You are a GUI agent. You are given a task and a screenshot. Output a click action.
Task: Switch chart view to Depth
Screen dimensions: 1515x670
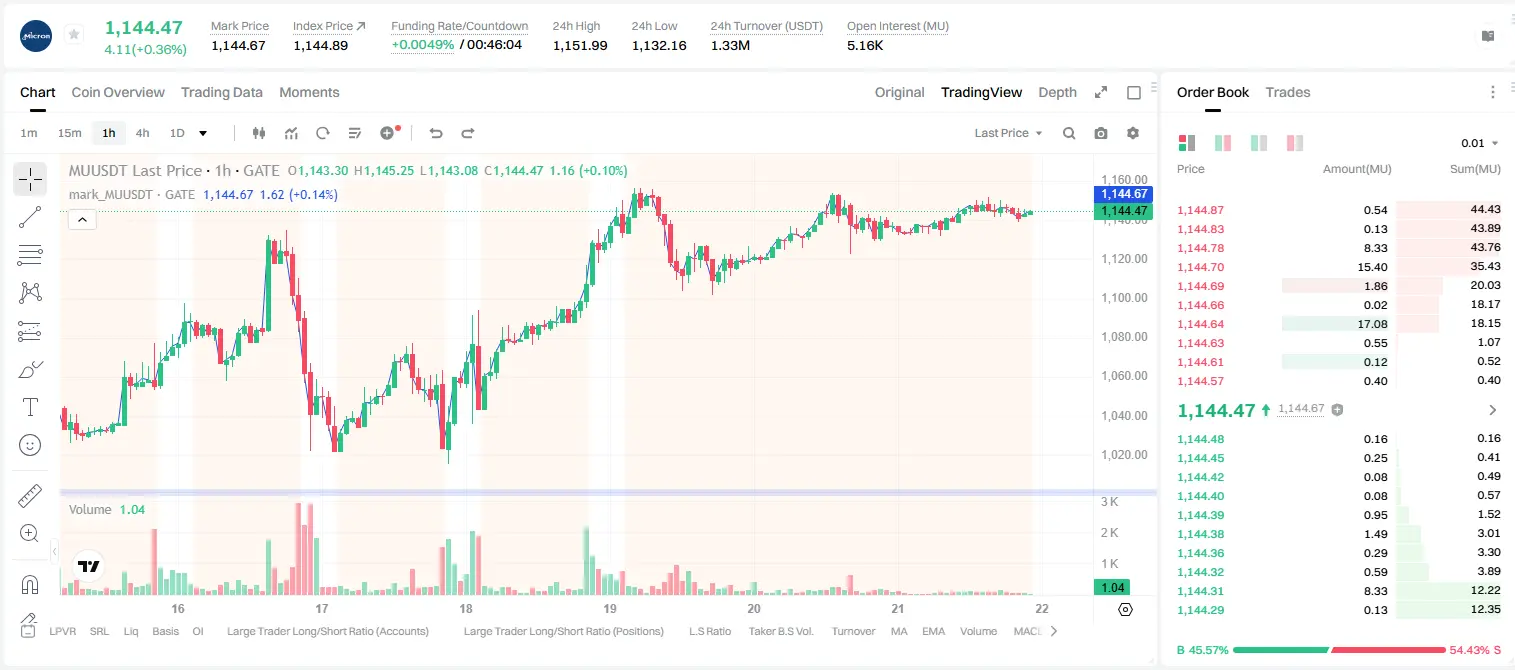tap(1057, 92)
